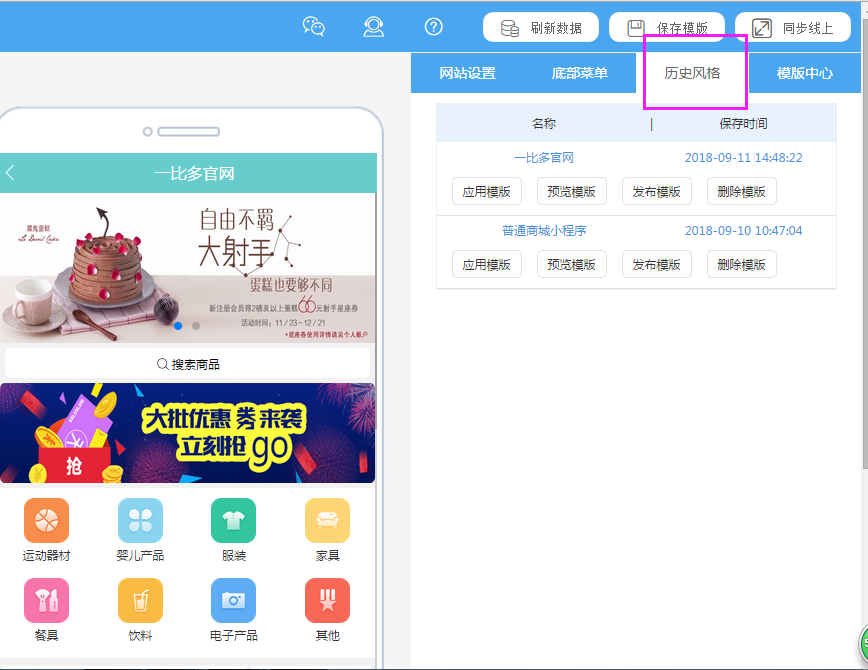
Task: Open the 饮料 drink cup category icon
Action: pos(140,600)
